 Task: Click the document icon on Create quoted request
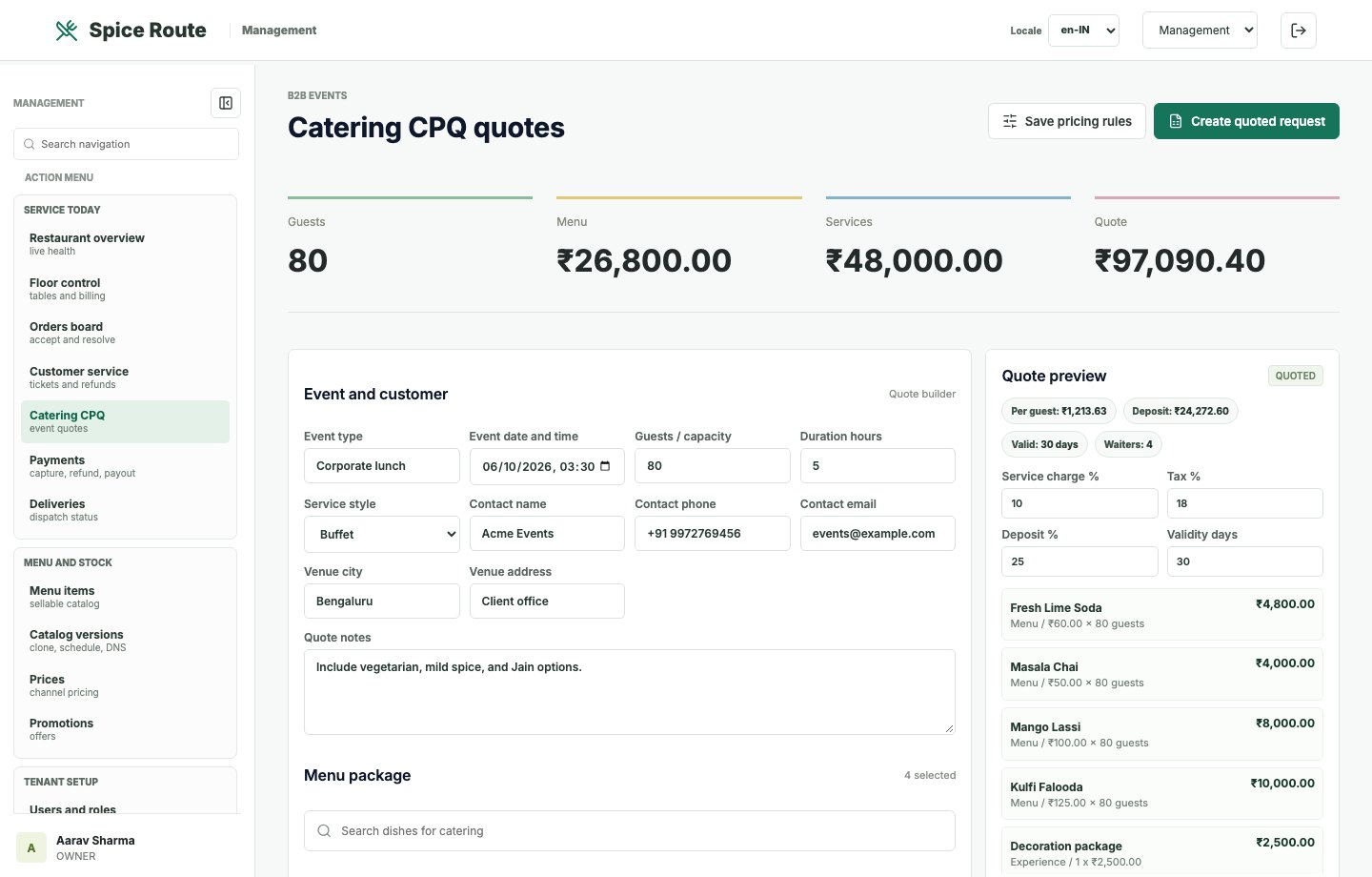[x=1176, y=121]
